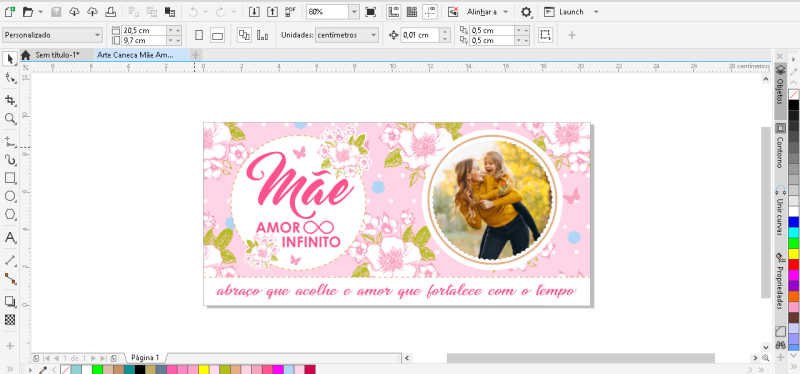Select the Artistic Media tool
800x374 pixels.
pos(10,160)
